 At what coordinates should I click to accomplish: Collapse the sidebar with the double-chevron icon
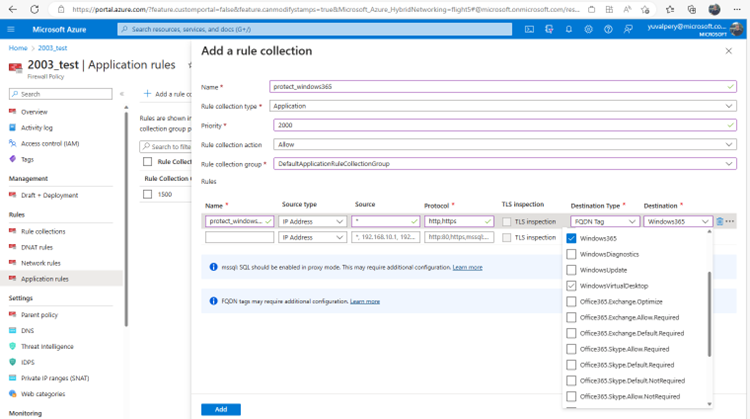[x=121, y=94]
